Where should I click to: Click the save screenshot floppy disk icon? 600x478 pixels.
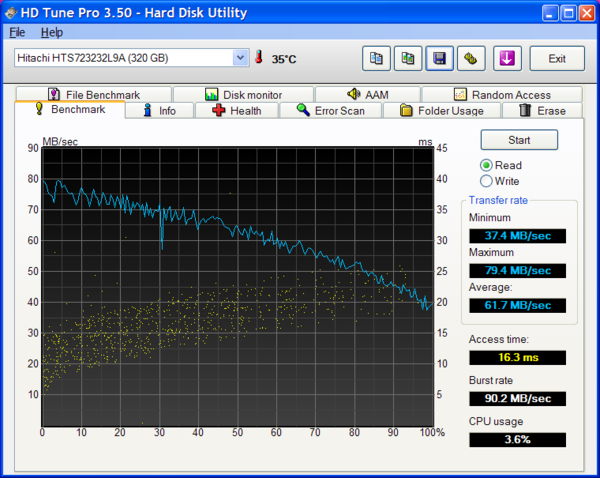(440, 58)
